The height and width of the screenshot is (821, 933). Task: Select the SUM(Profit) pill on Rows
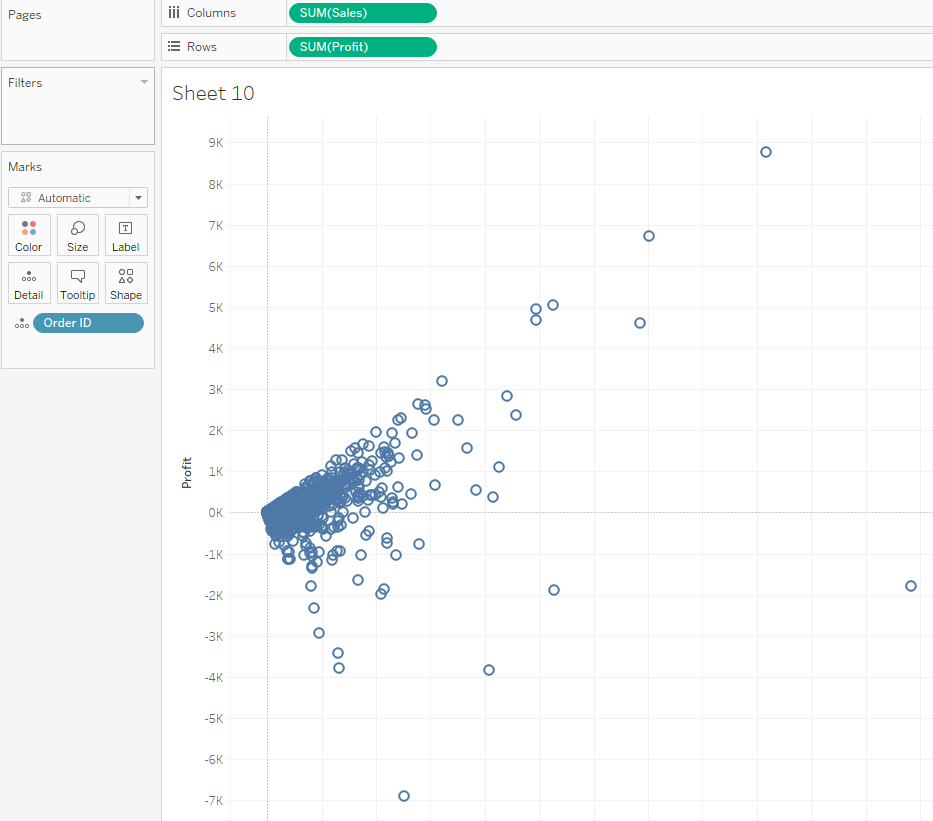[x=361, y=47]
